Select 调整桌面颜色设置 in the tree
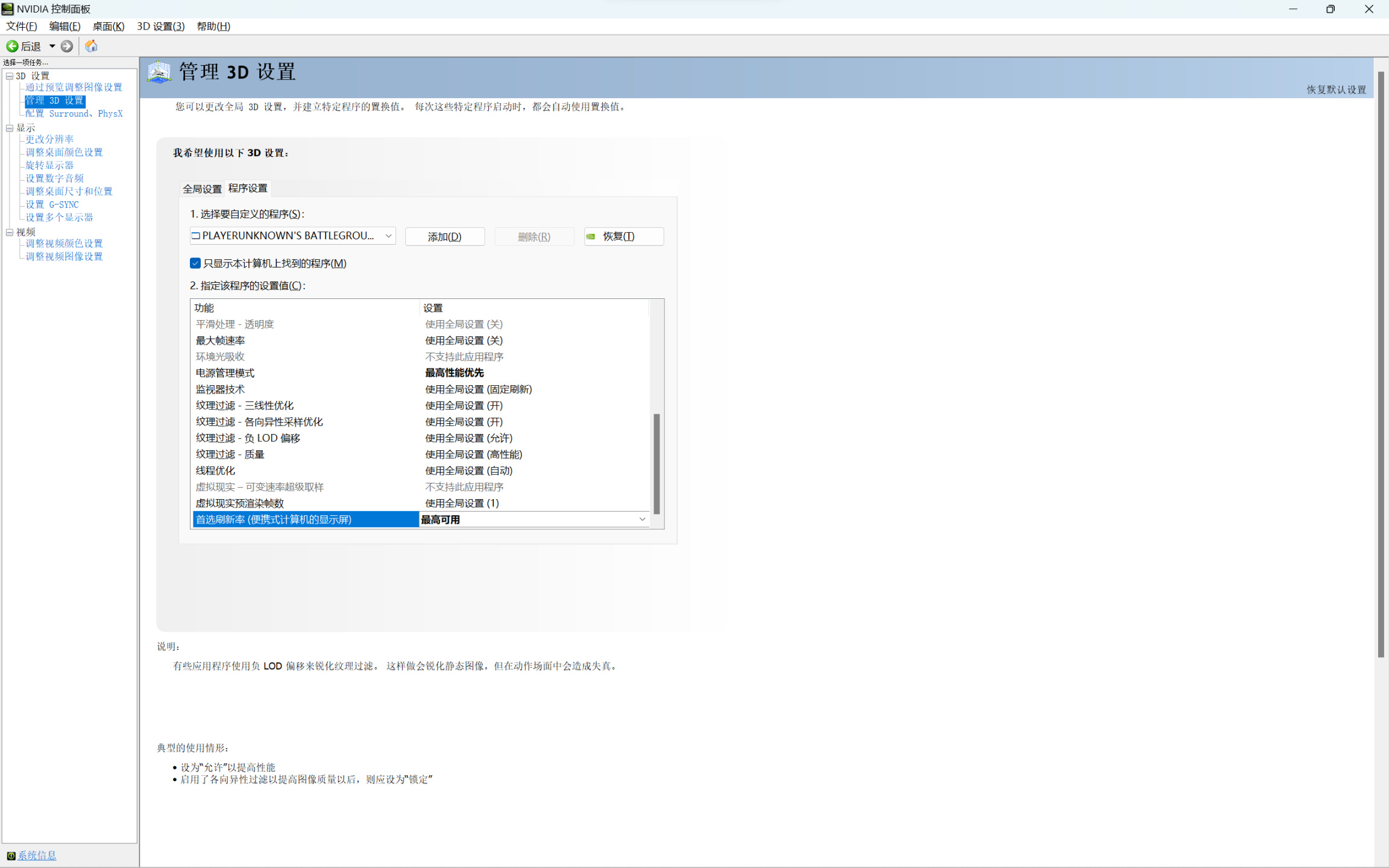 click(64, 153)
